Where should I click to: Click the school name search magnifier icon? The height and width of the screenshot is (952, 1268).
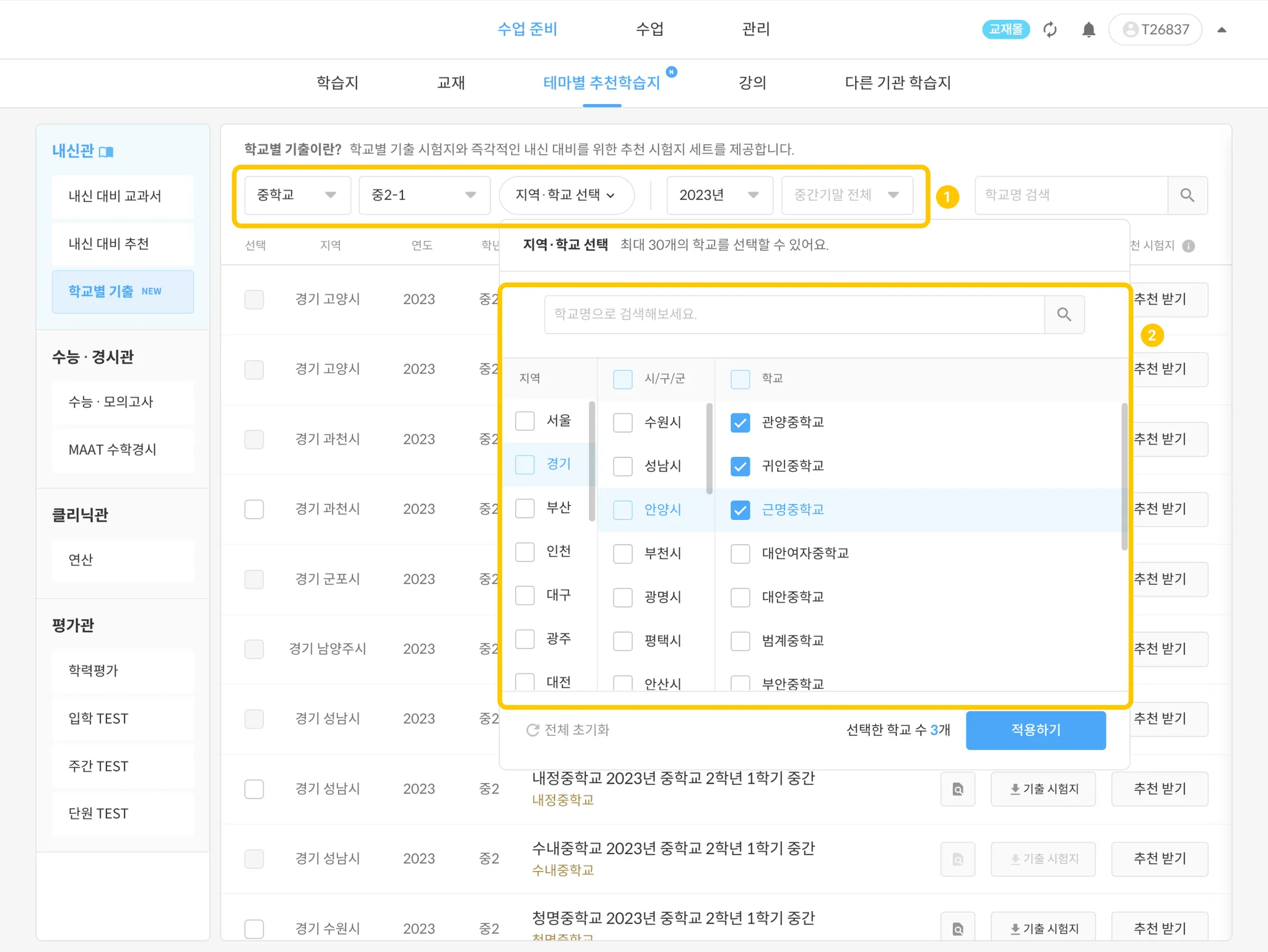[1187, 196]
